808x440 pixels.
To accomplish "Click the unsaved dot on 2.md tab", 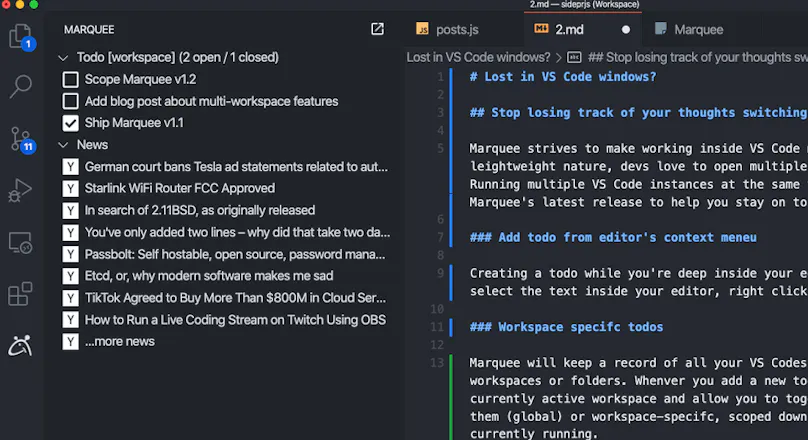I will point(626,30).
